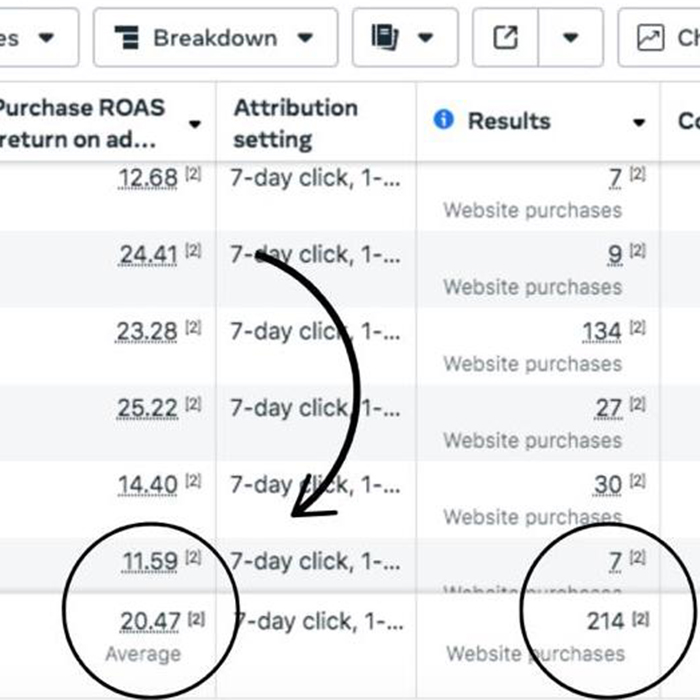This screenshot has height=700, width=700.
Task: Click the Breakdown stacked-bars icon
Action: point(127,38)
